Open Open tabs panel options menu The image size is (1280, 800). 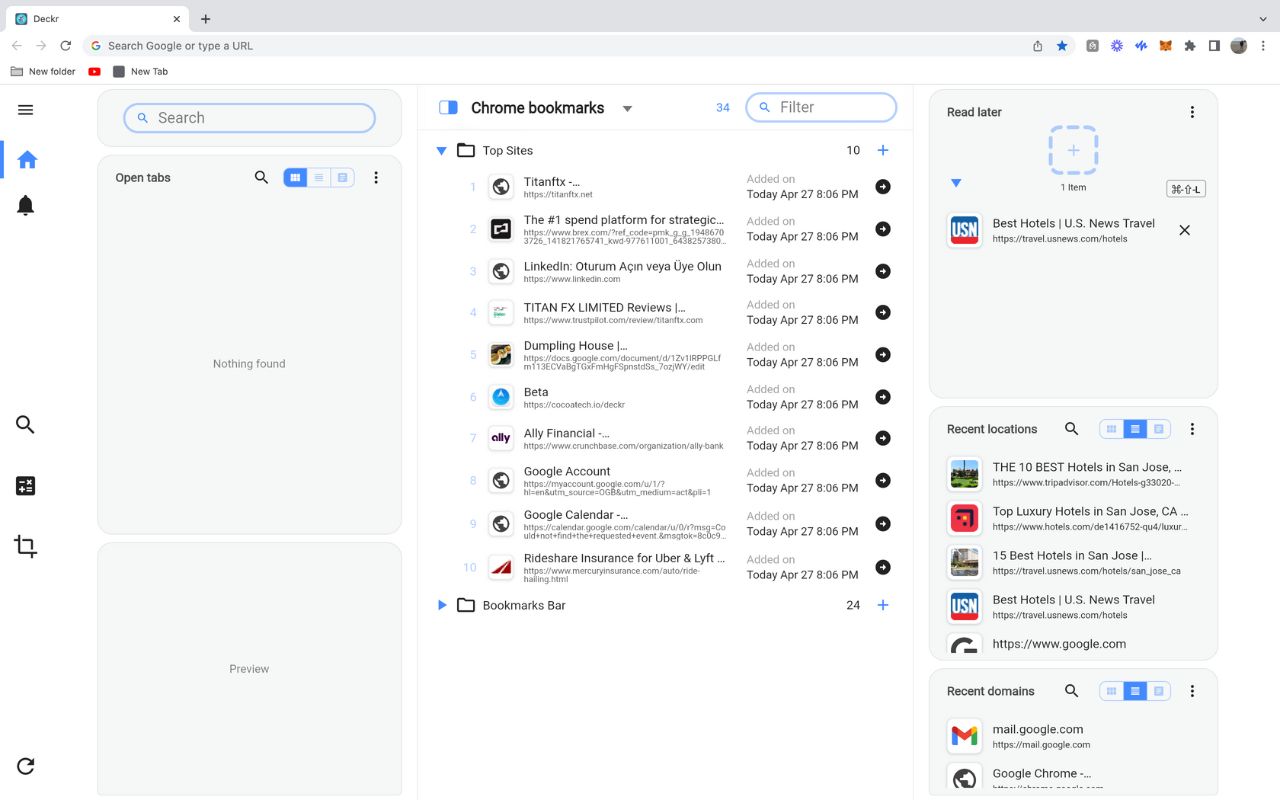376,178
